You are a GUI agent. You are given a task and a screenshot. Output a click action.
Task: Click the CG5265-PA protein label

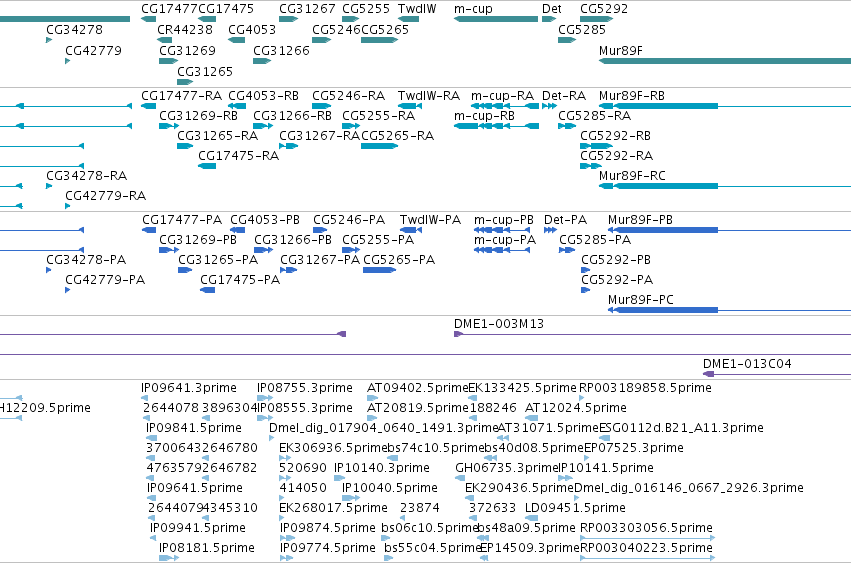tap(399, 260)
